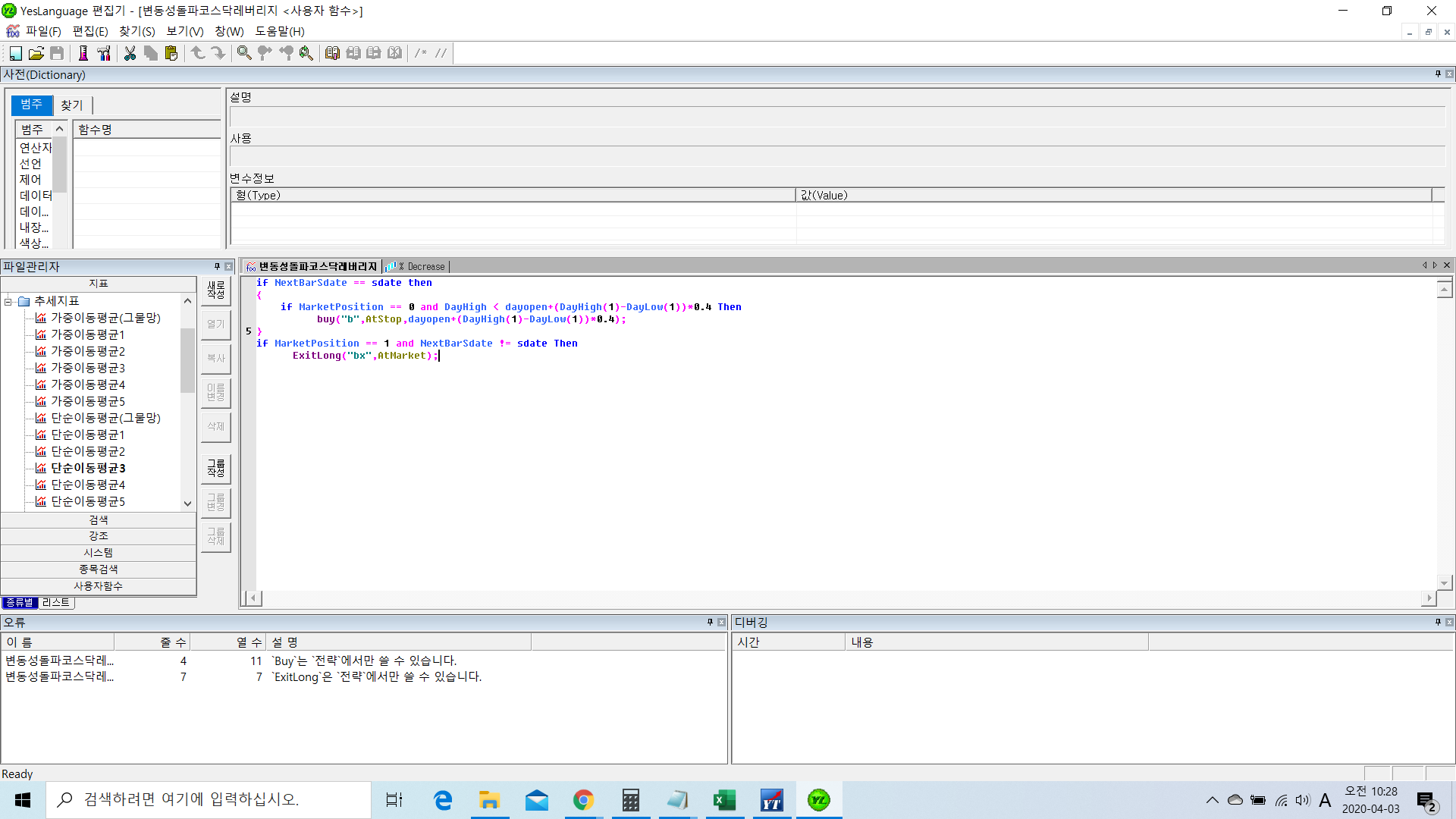Viewport: 1456px width, 819px height.
Task: Click the Open folder toolbar icon
Action: [36, 53]
